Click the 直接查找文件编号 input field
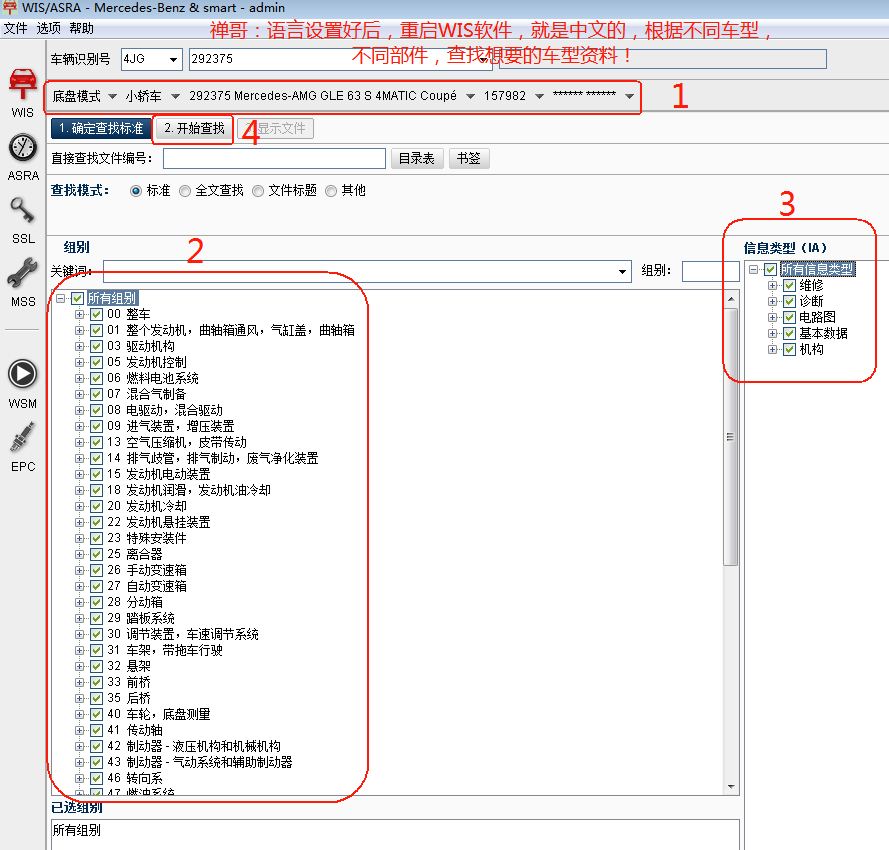 273,158
